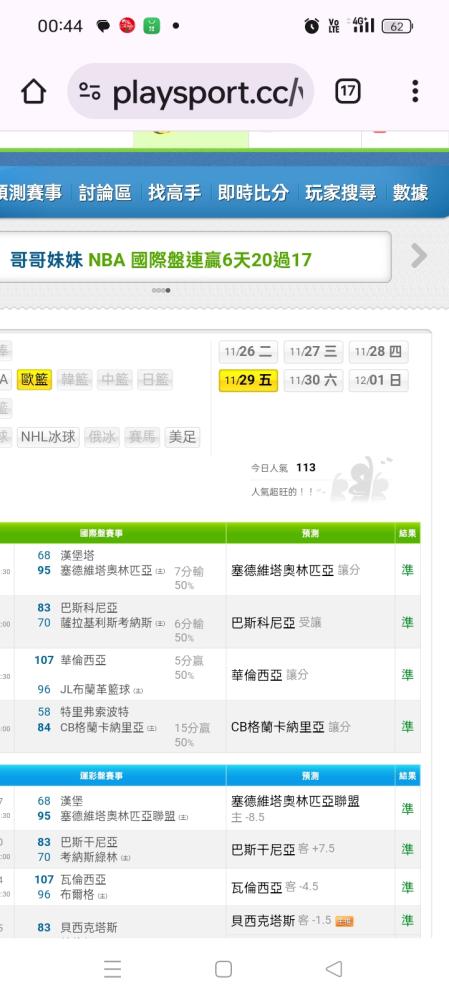This screenshot has width=449, height=1000.
Task: Click prediction 塞德維塔奧林匹亞 讓分
Action: point(295,570)
